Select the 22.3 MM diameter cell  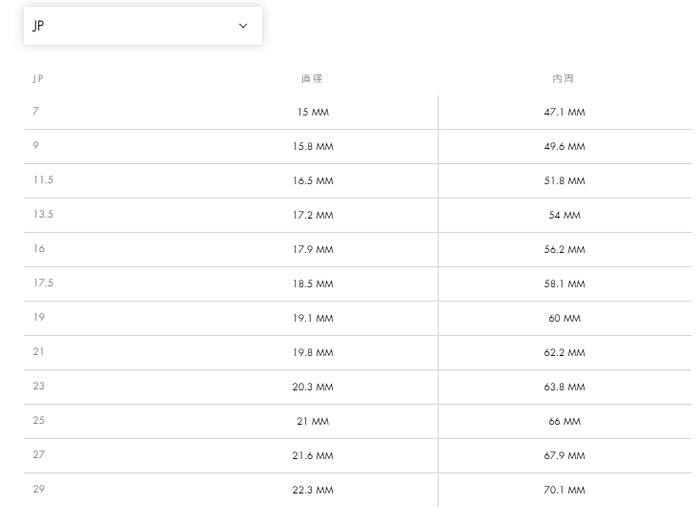[x=313, y=490]
